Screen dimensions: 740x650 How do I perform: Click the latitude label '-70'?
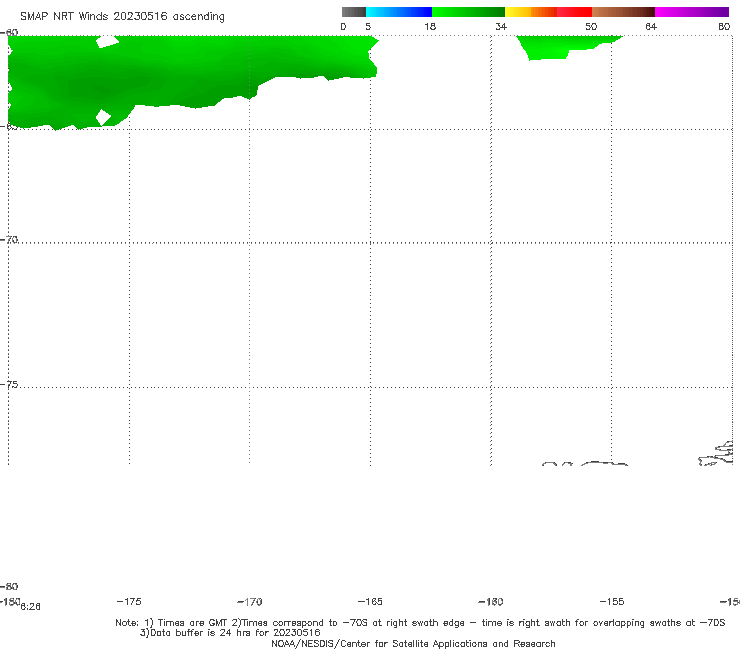[9, 240]
